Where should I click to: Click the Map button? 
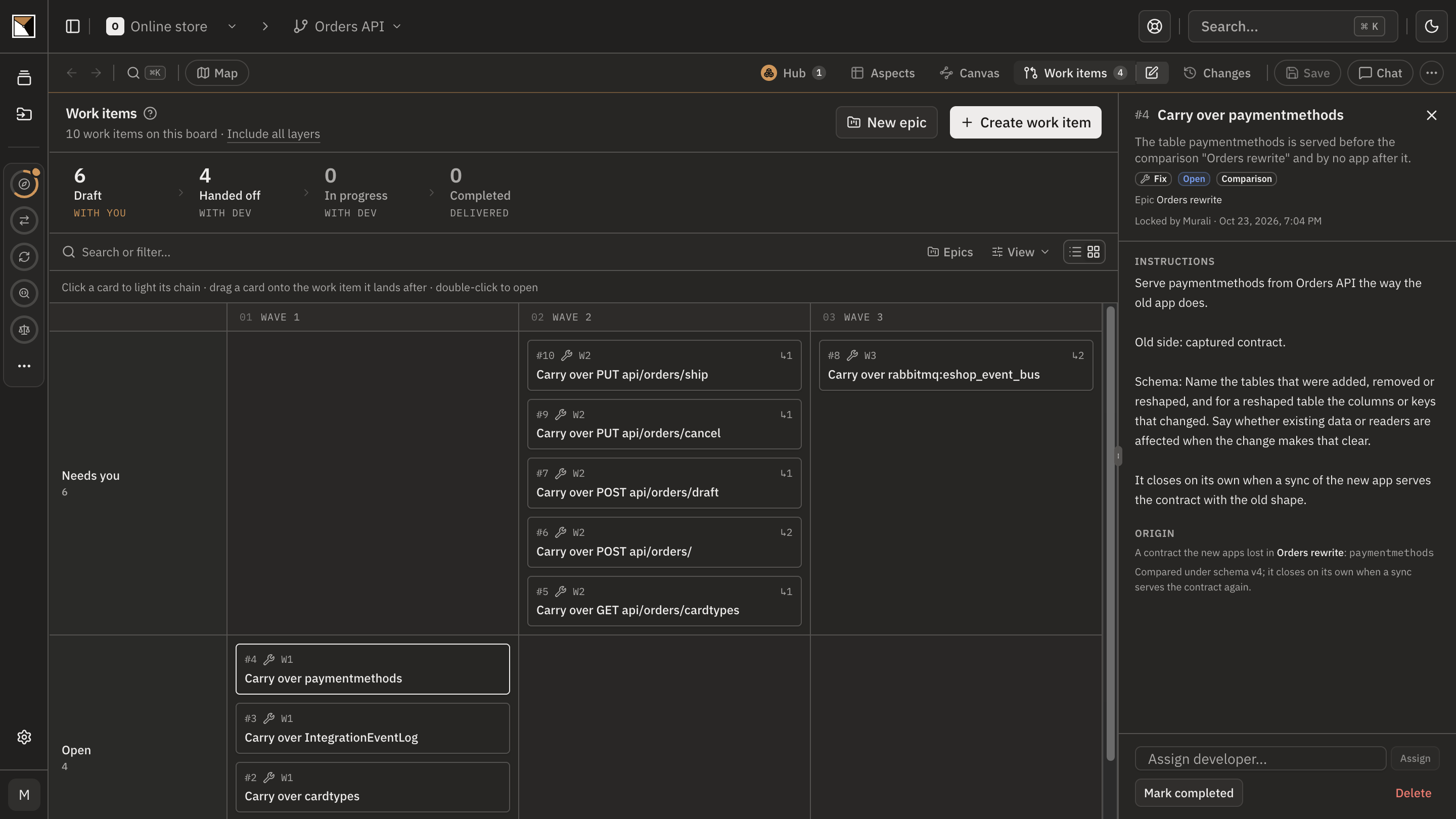click(217, 73)
